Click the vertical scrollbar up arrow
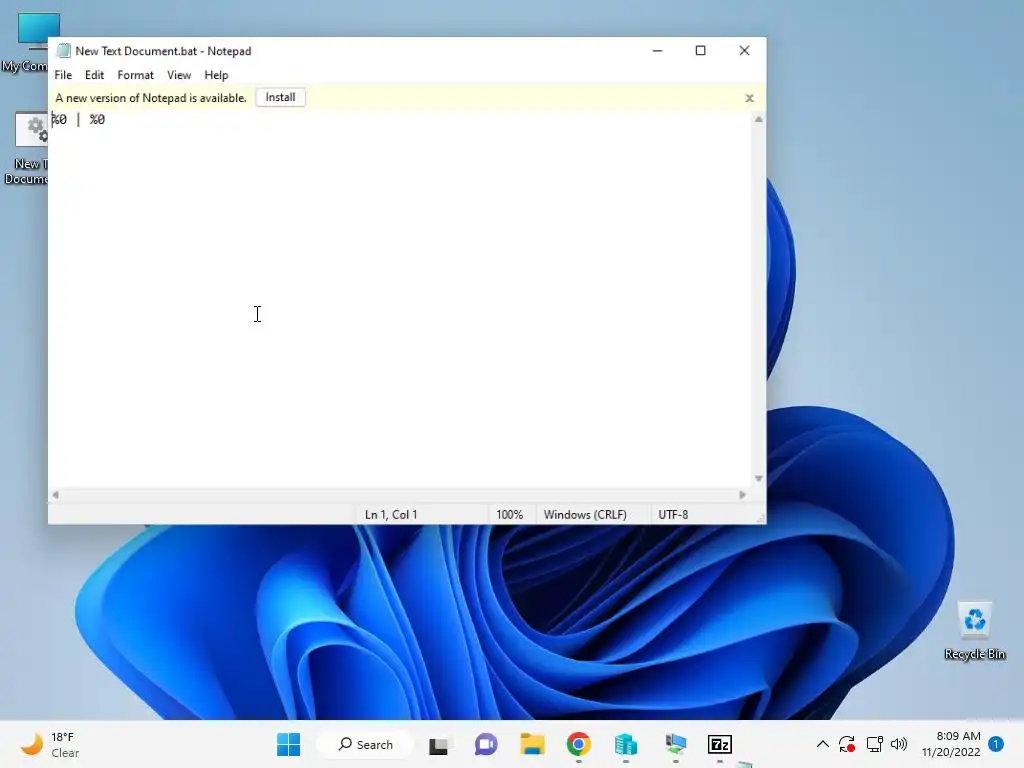The height and width of the screenshot is (768, 1024). click(758, 119)
